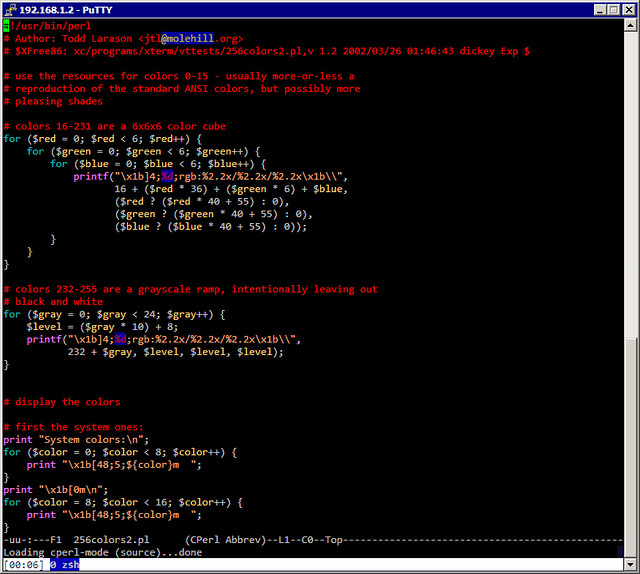The height and width of the screenshot is (574, 640).
Task: Close the PuTTY window
Action: tap(629, 10)
